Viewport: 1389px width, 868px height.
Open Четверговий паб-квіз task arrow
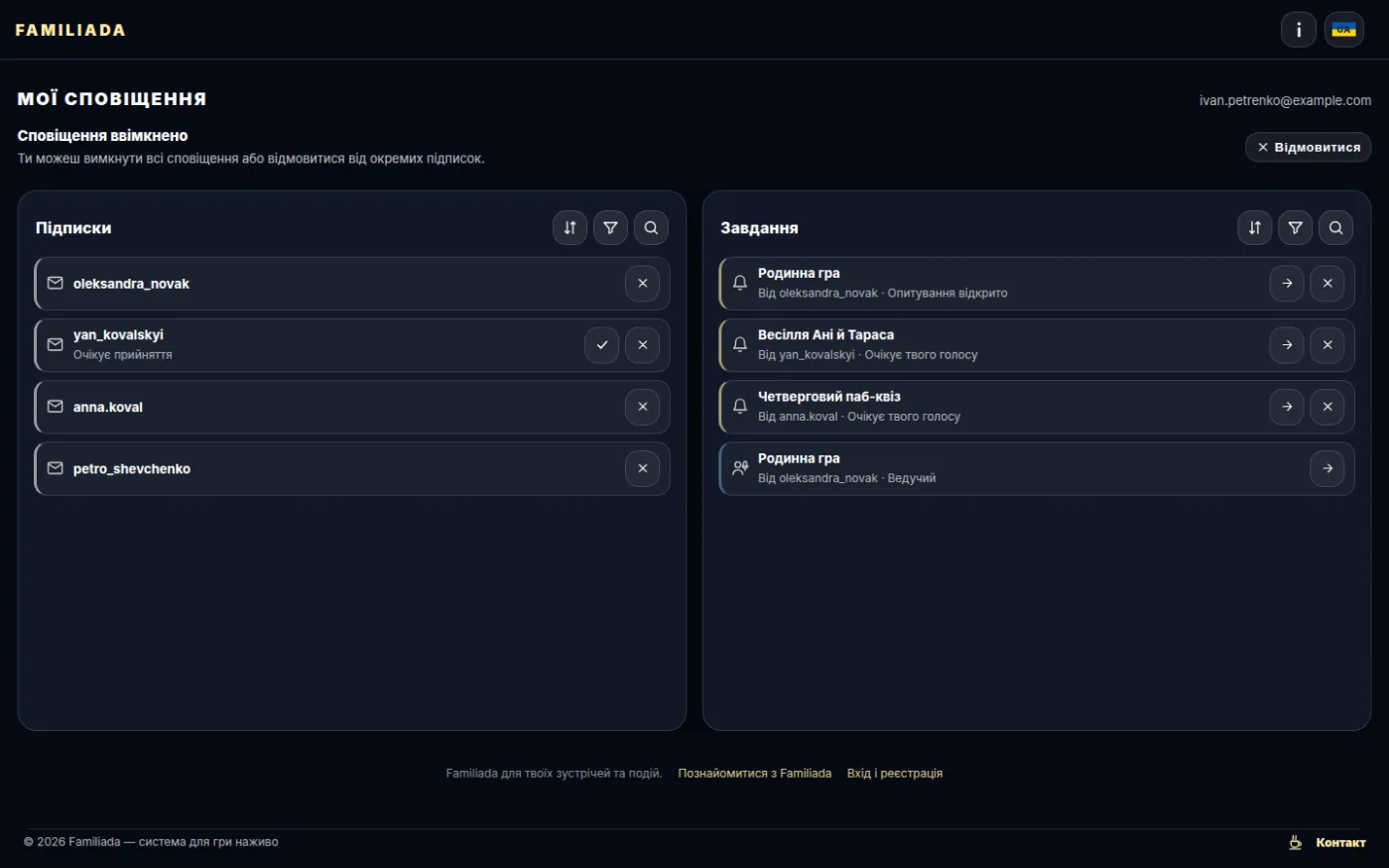[x=1287, y=407]
